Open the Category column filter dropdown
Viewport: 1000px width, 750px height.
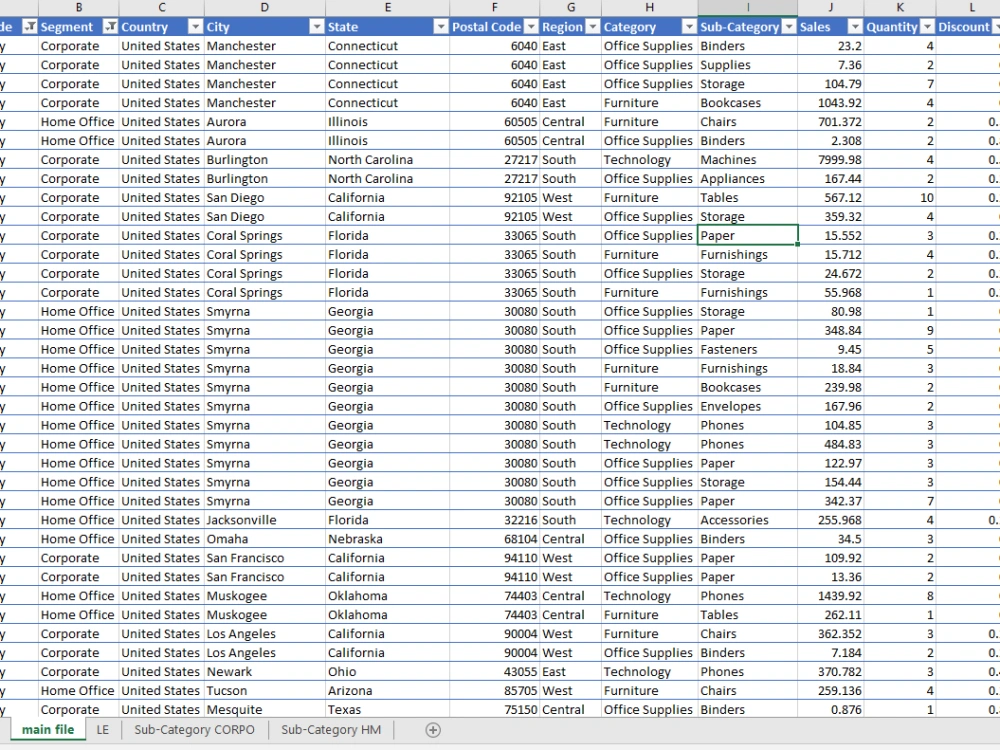click(689, 27)
